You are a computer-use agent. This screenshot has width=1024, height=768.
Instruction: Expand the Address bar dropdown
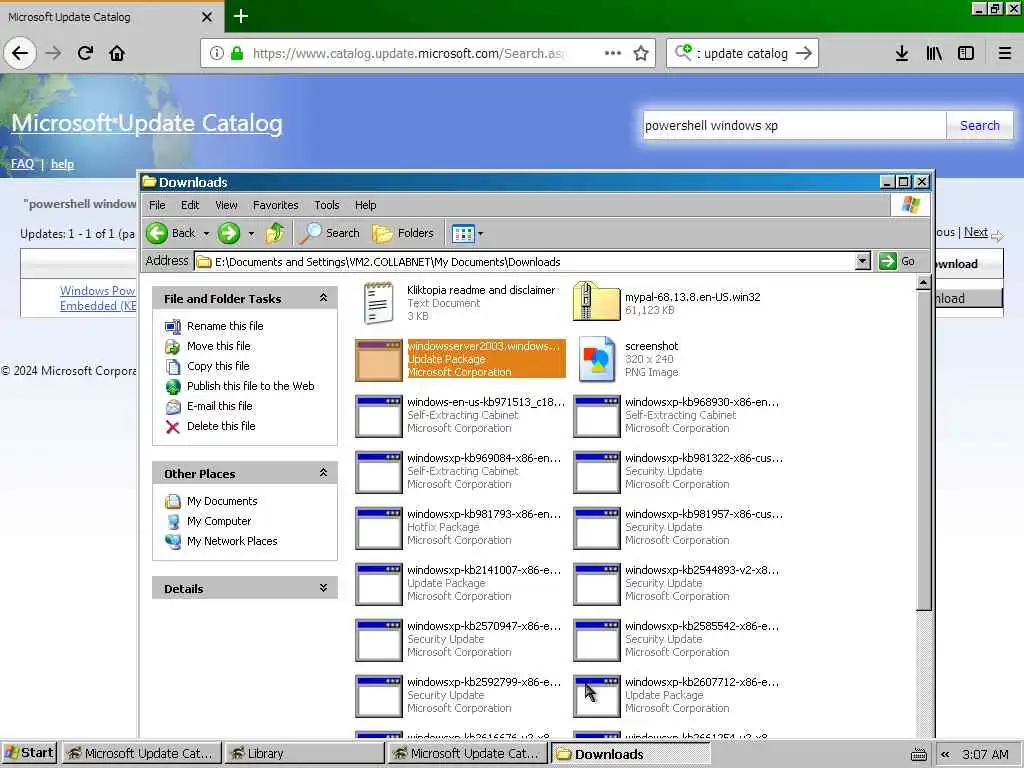[863, 261]
